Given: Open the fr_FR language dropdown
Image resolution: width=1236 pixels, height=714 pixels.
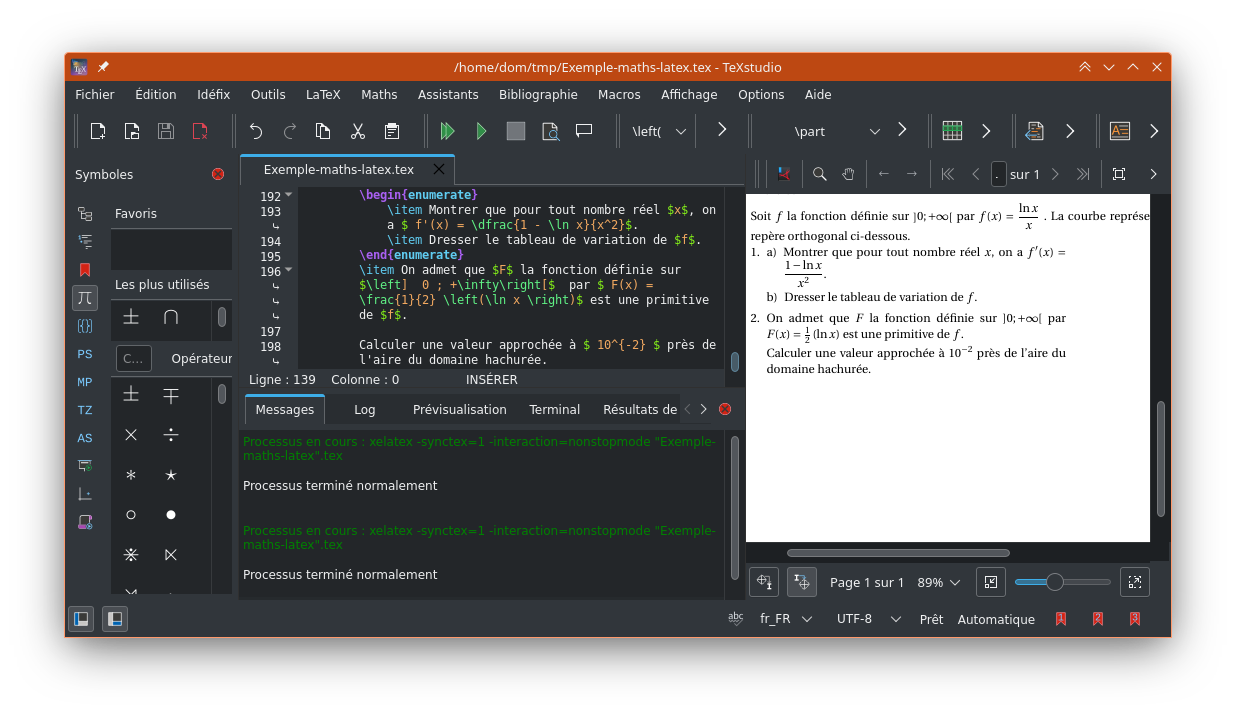Looking at the screenshot, I should tap(786, 619).
